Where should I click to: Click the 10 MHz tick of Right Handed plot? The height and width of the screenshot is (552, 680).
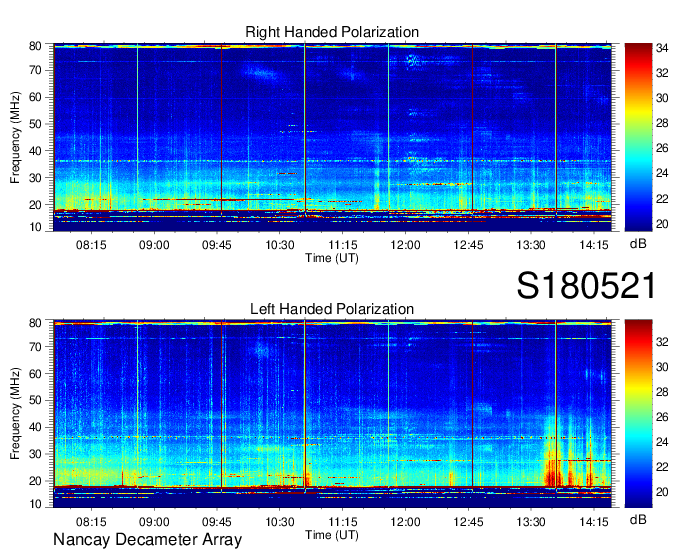[35, 227]
